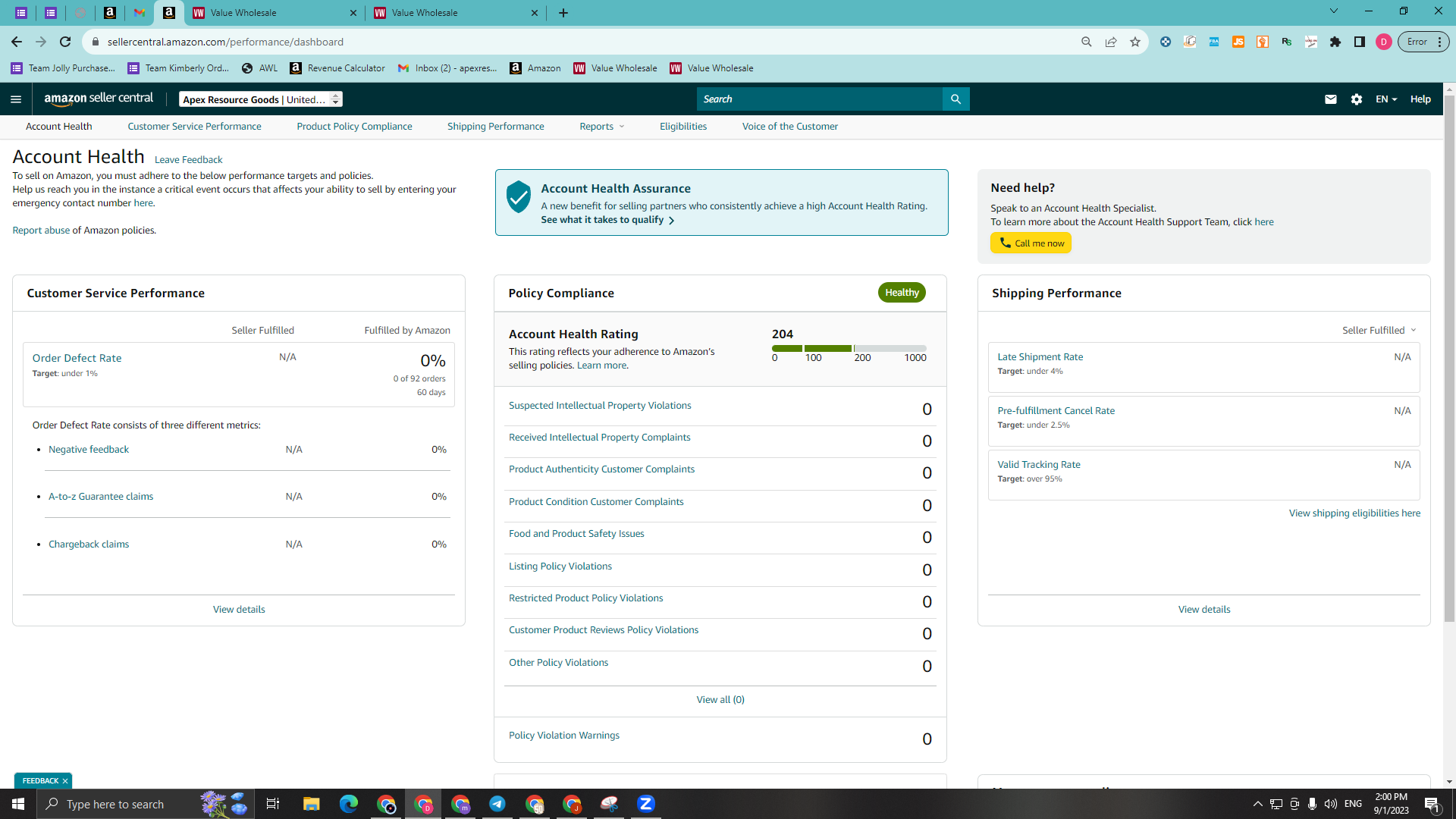Open File Explorer from the taskbar
This screenshot has width=1456, height=819.
[312, 804]
